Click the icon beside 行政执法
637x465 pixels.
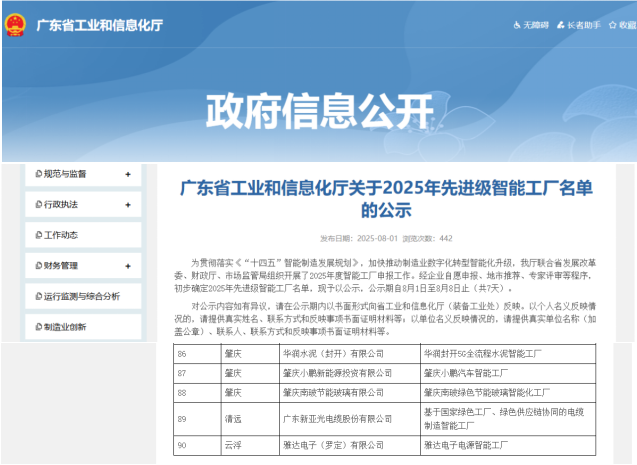click(37, 205)
